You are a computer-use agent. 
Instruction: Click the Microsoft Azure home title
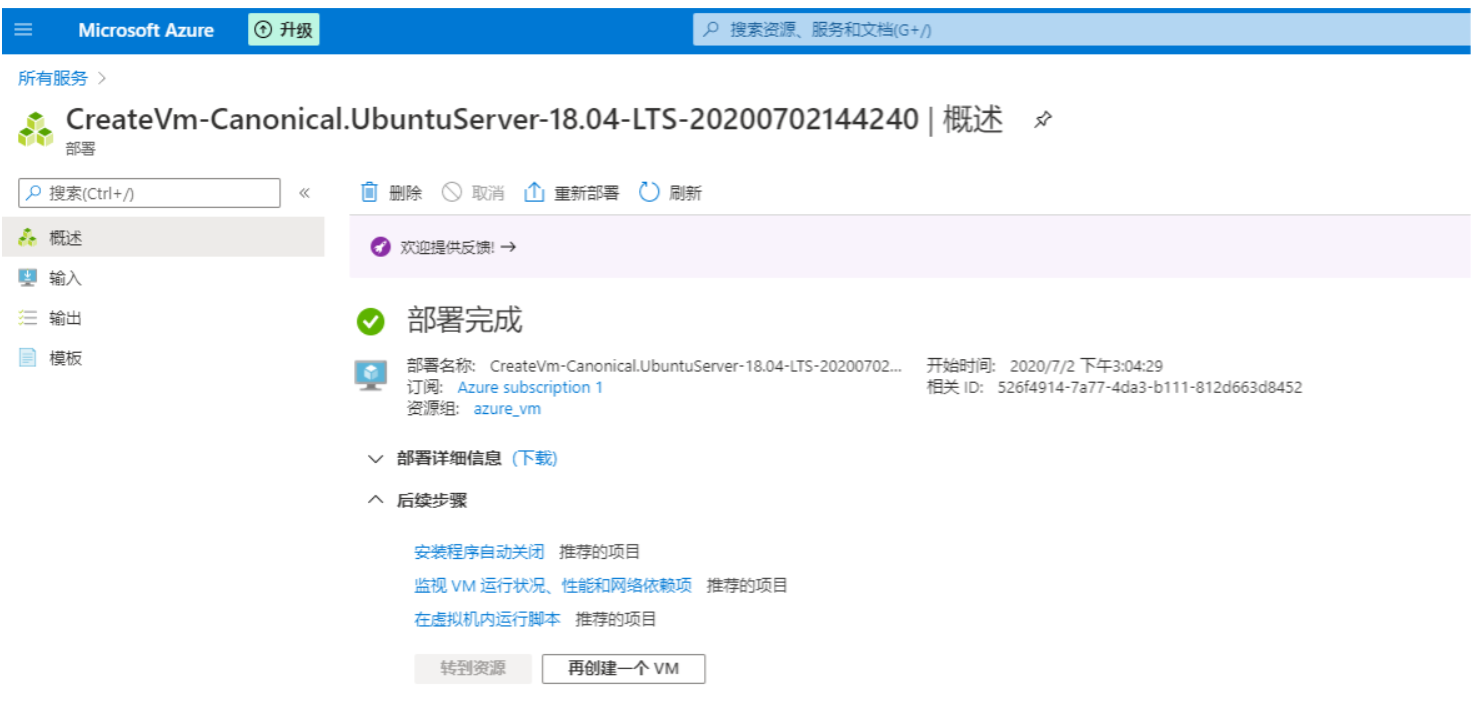click(146, 30)
